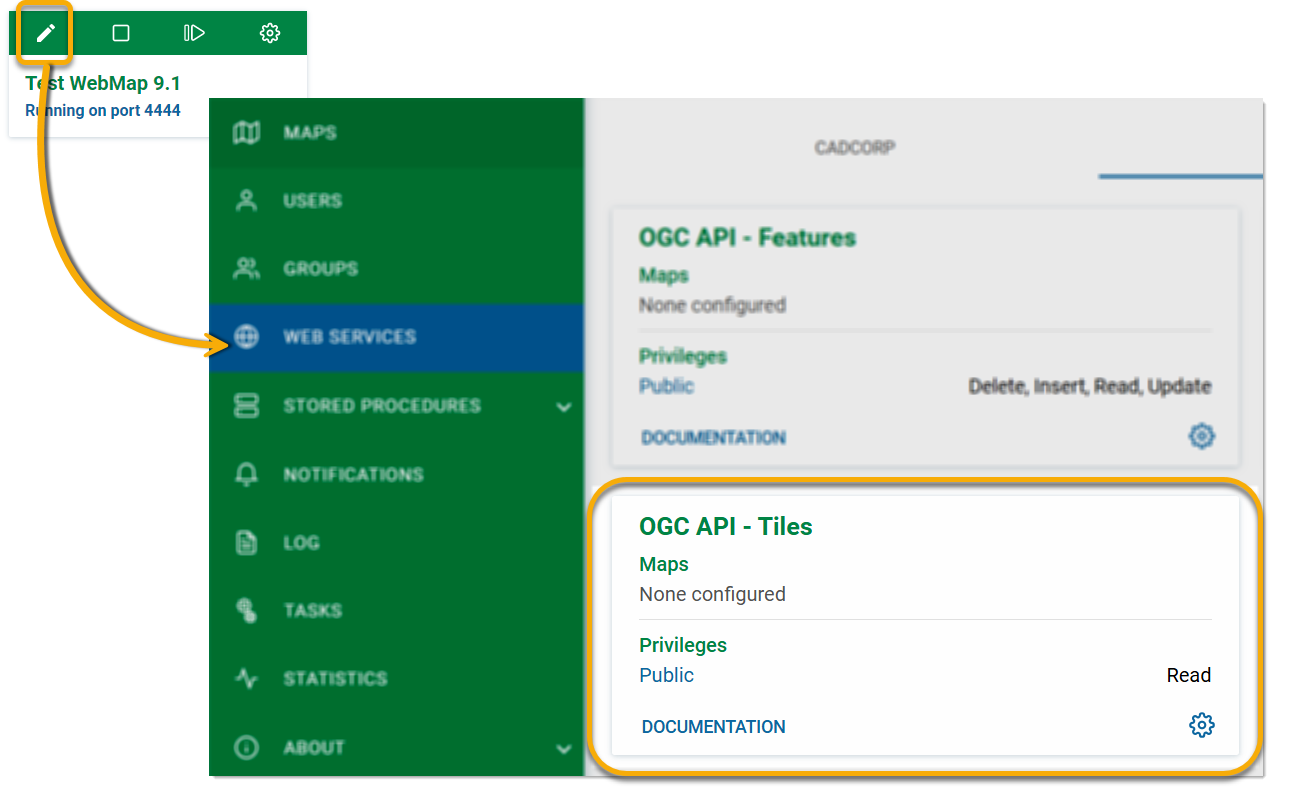The width and height of the screenshot is (1294, 798).
Task: Select the Log menu item
Action: click(x=301, y=543)
